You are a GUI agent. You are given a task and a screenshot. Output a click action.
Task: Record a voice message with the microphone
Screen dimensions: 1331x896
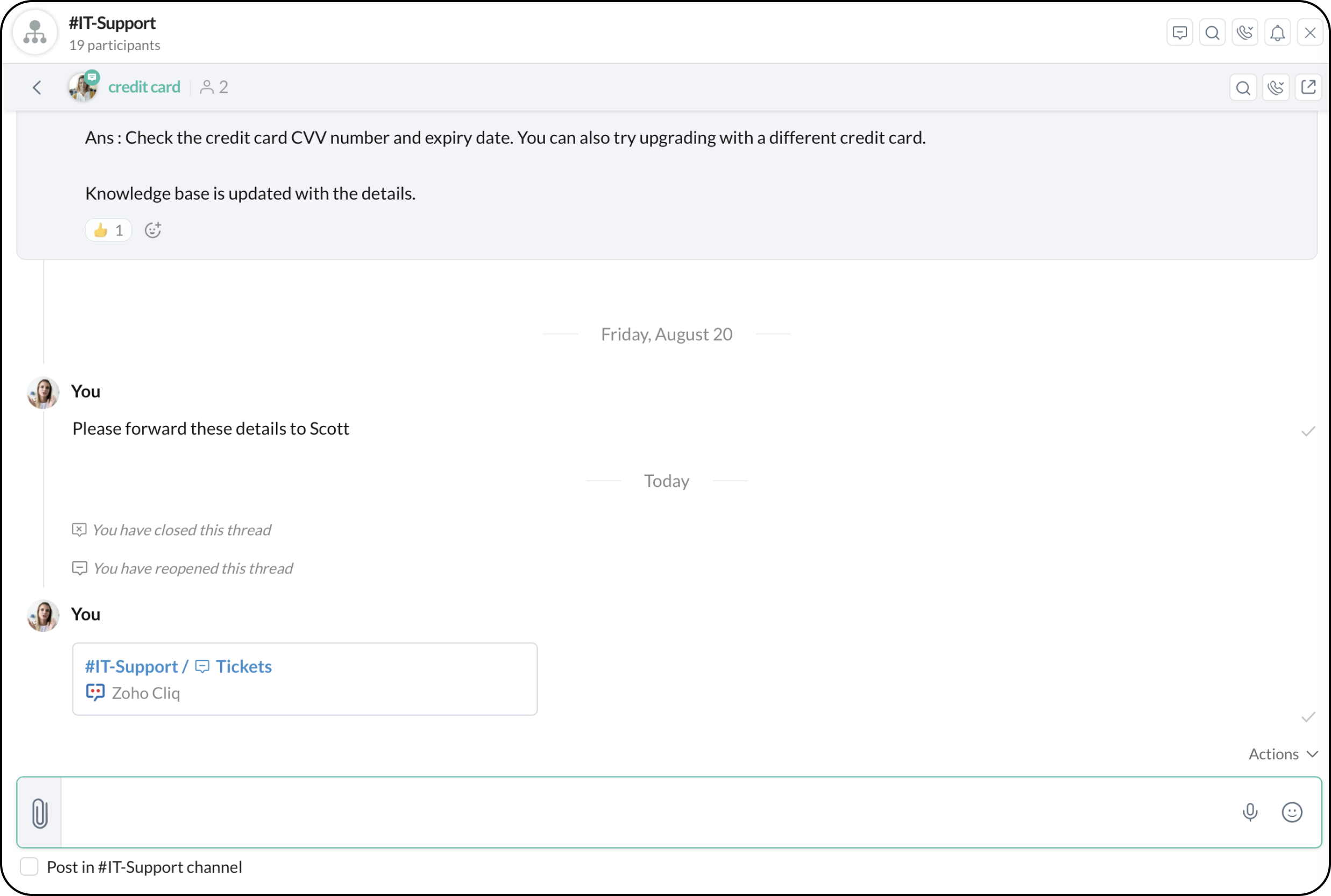tap(1250, 812)
